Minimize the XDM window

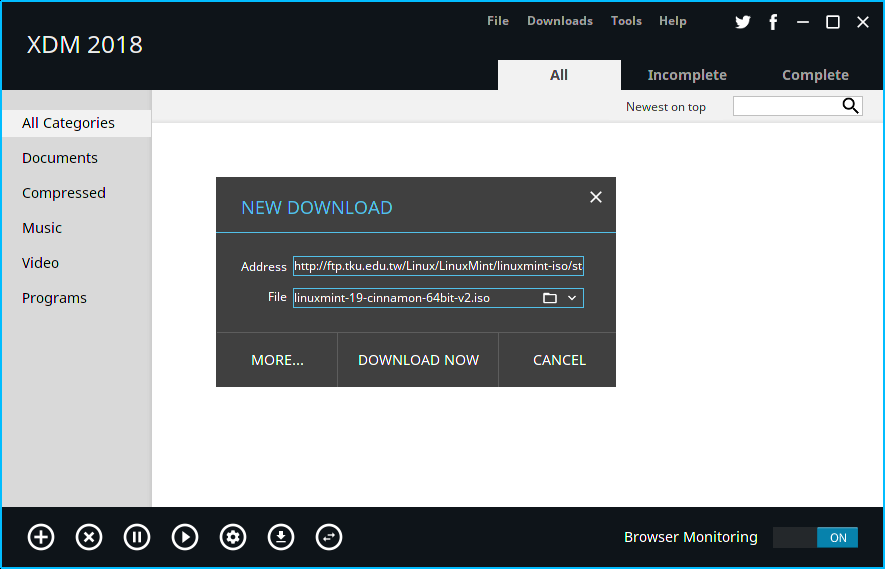pos(803,22)
